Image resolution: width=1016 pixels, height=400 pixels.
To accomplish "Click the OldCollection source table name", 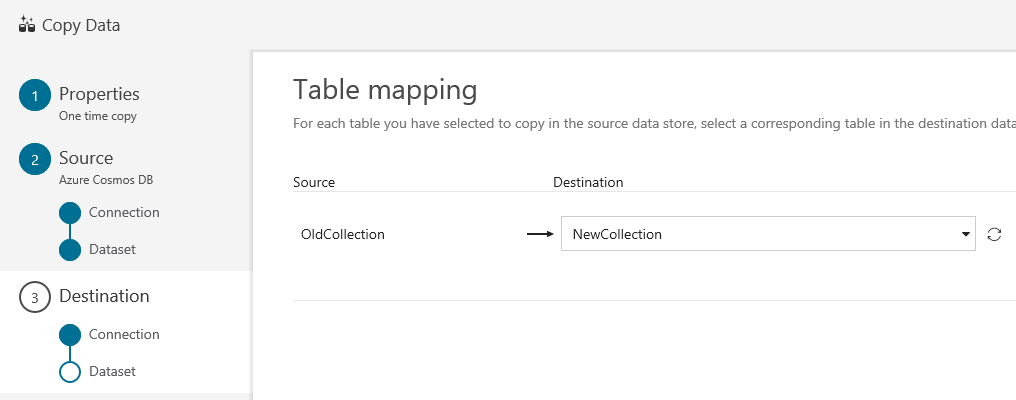I will 343,234.
